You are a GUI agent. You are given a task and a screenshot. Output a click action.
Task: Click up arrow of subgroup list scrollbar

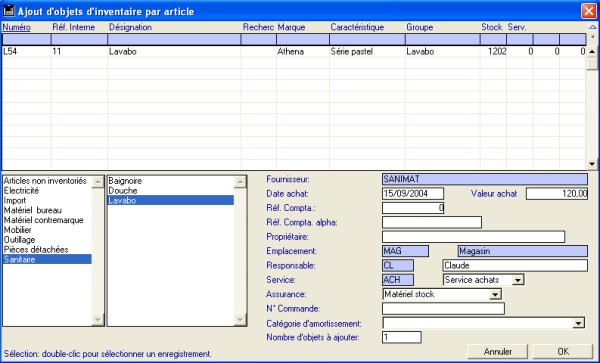click(240, 182)
